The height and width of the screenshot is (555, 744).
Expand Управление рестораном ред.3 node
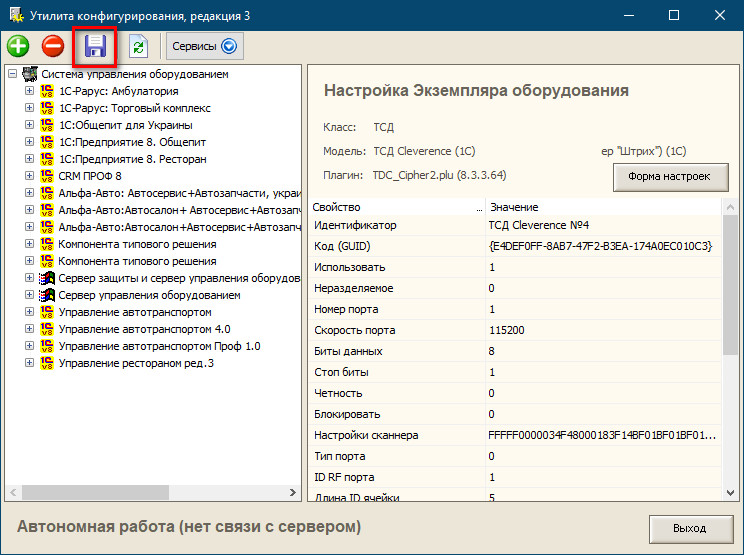pyautogui.click(x=29, y=363)
